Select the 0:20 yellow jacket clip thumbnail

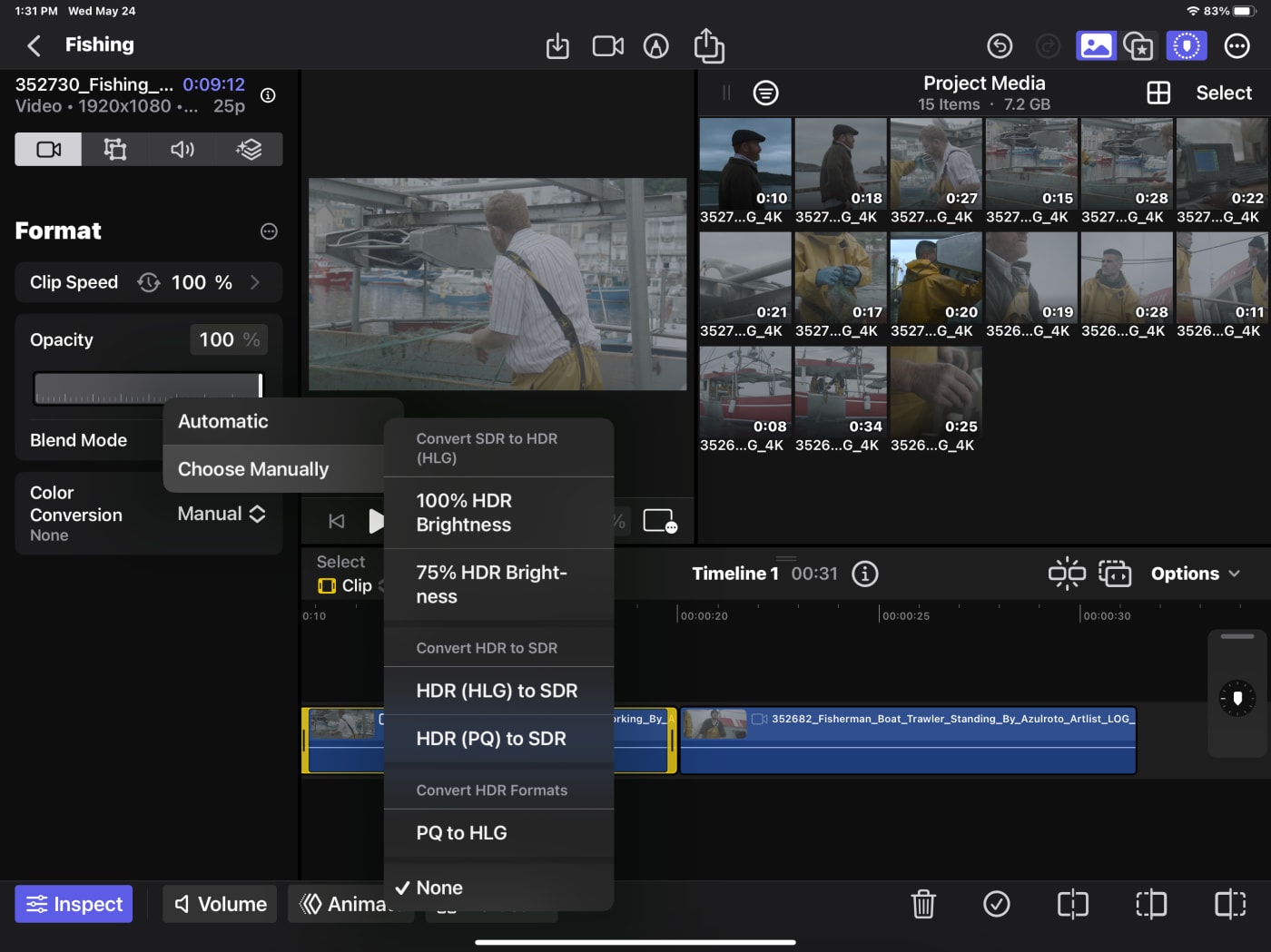pos(936,278)
